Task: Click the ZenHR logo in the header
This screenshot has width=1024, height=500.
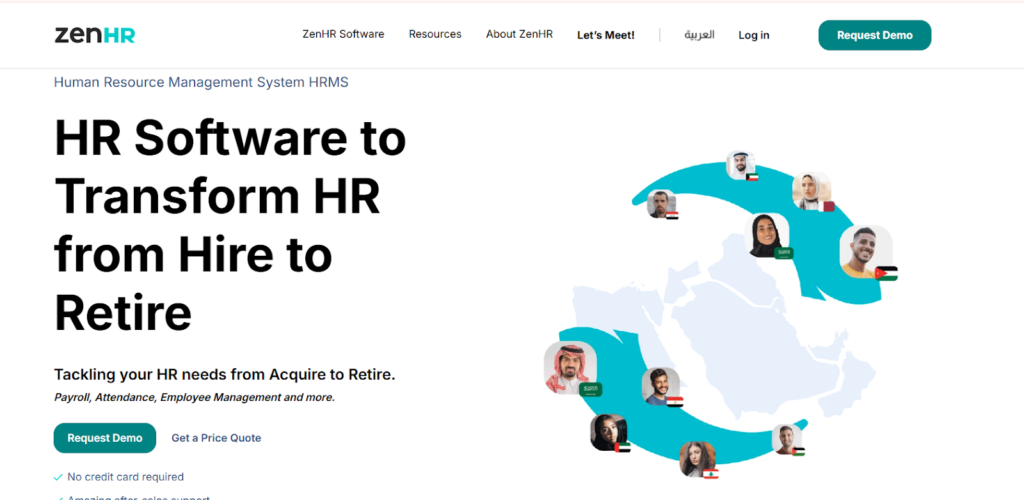Action: point(95,35)
